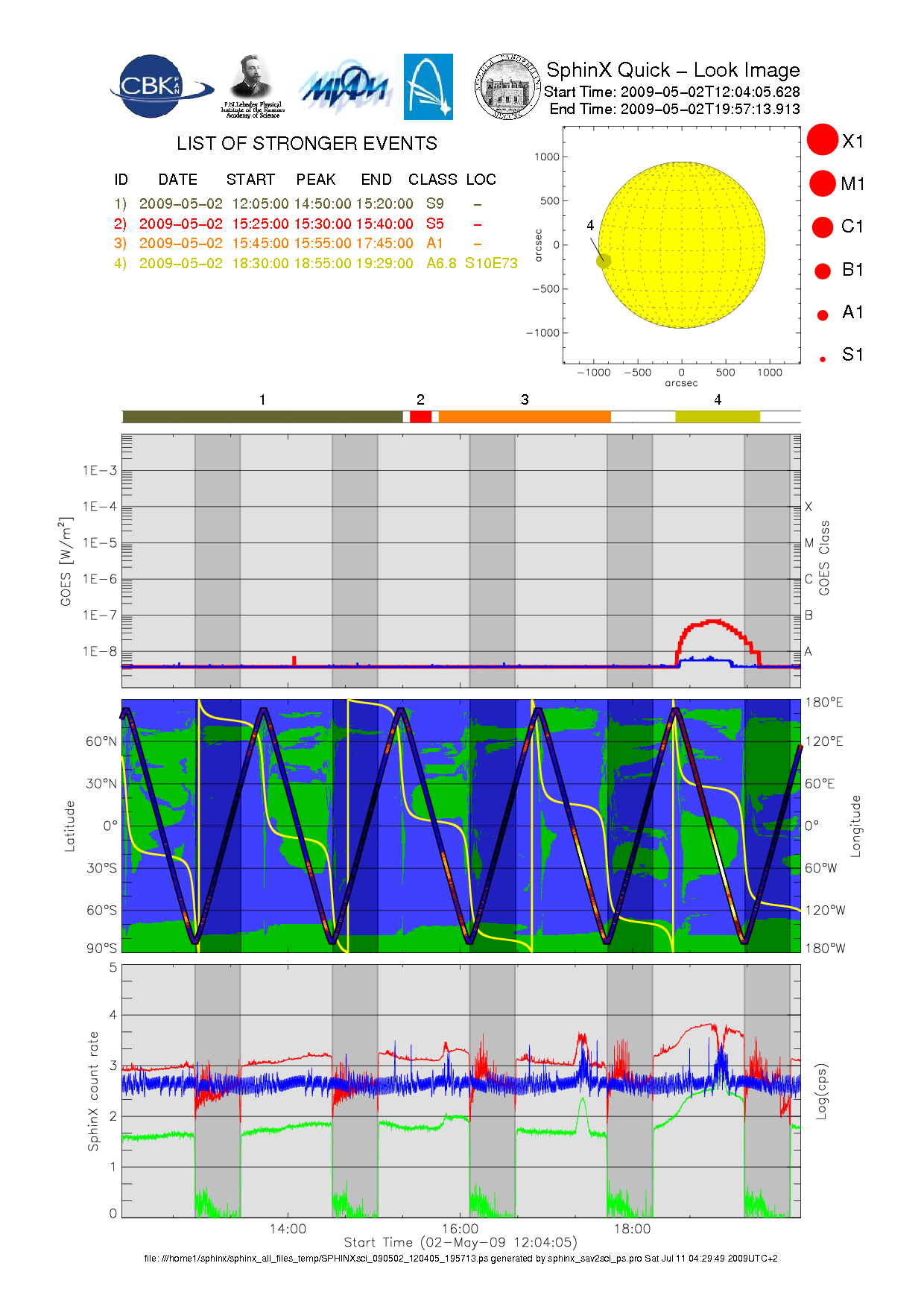Image resolution: width=924 pixels, height=1307 pixels.
Task: Click the round observatory seal logo
Action: pyautogui.click(x=508, y=87)
